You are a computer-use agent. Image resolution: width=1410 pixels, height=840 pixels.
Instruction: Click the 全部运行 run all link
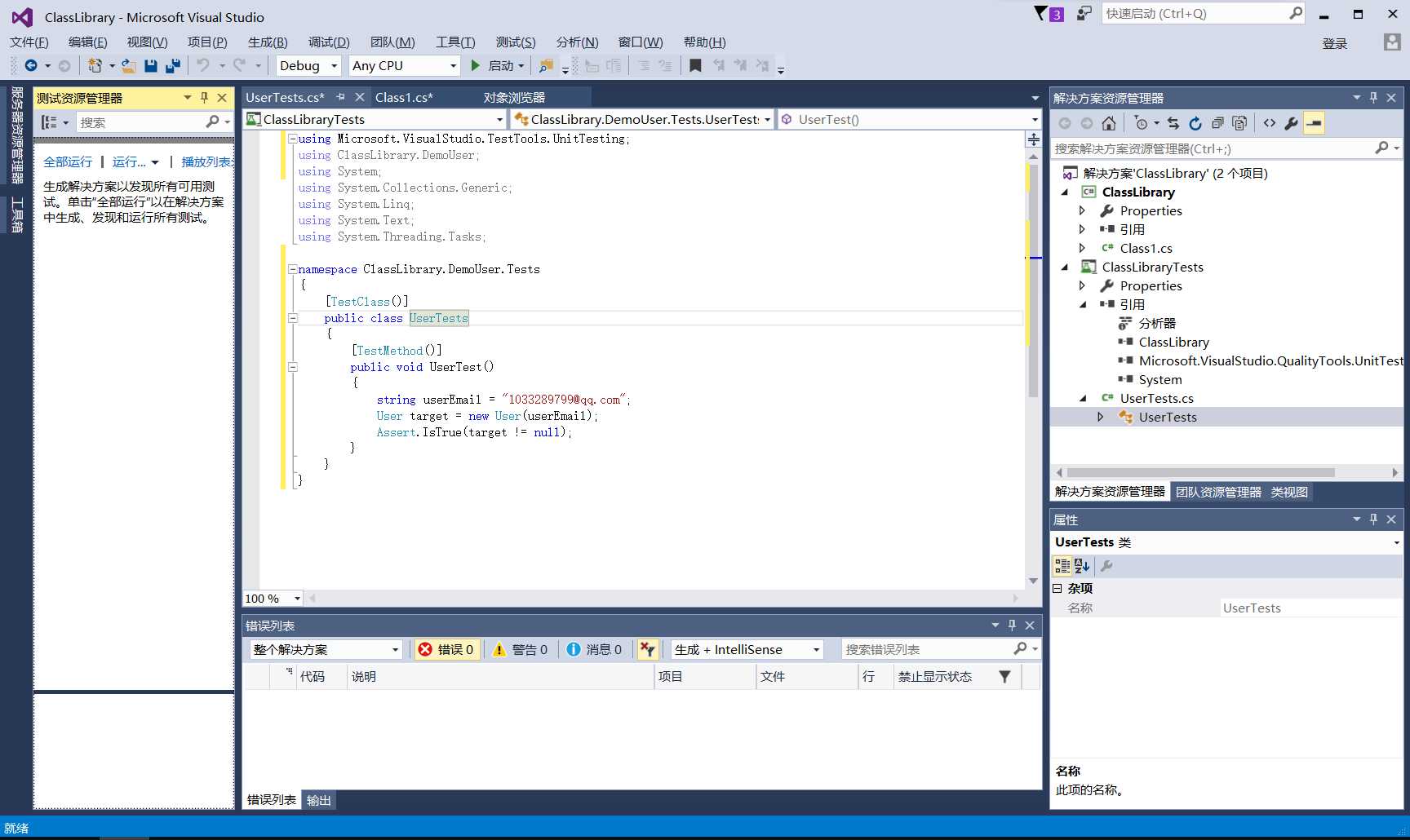[68, 161]
